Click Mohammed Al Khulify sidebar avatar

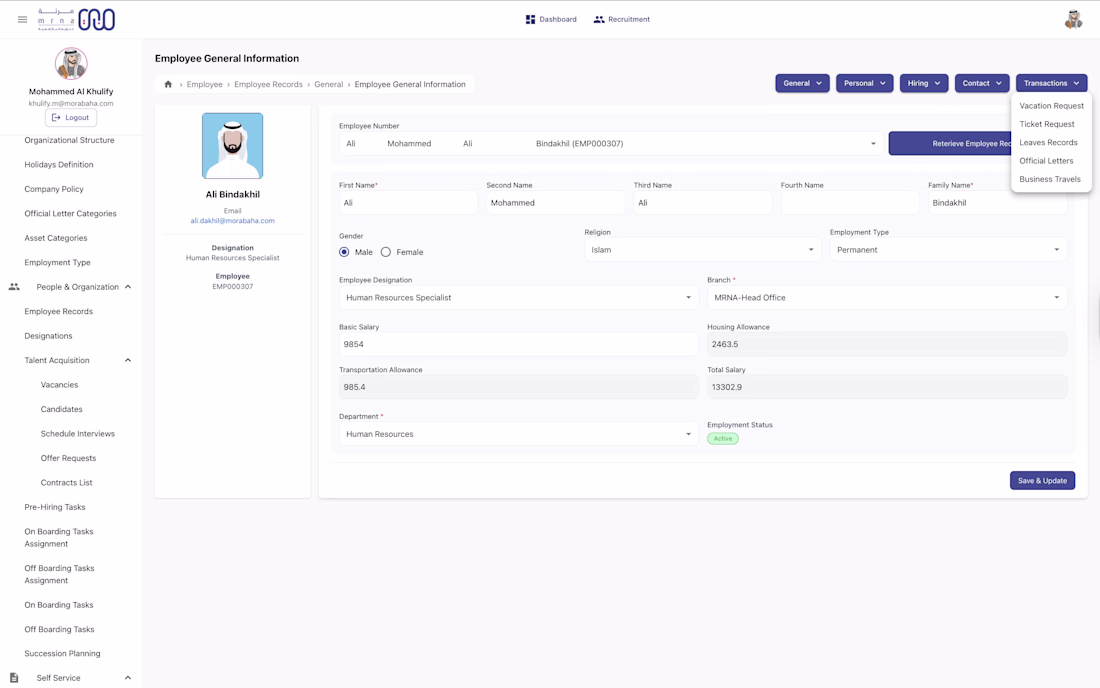(71, 65)
